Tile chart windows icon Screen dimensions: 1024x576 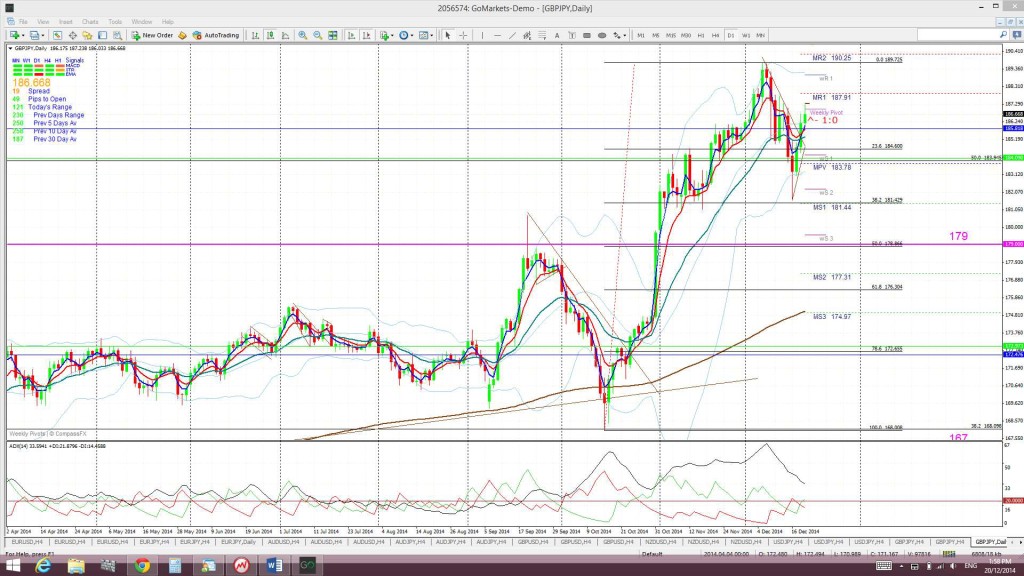coord(332,35)
